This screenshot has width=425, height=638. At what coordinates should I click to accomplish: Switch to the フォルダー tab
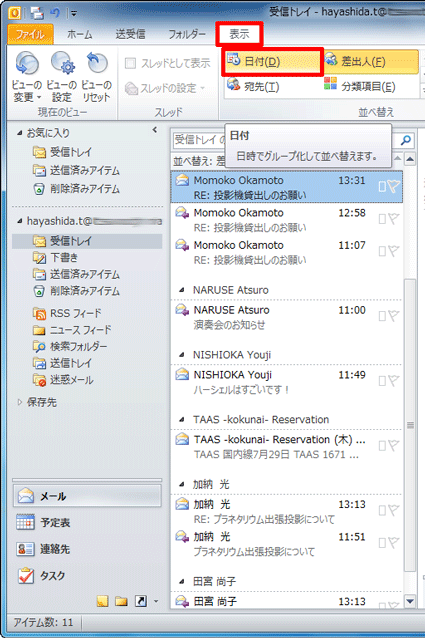pyautogui.click(x=187, y=34)
